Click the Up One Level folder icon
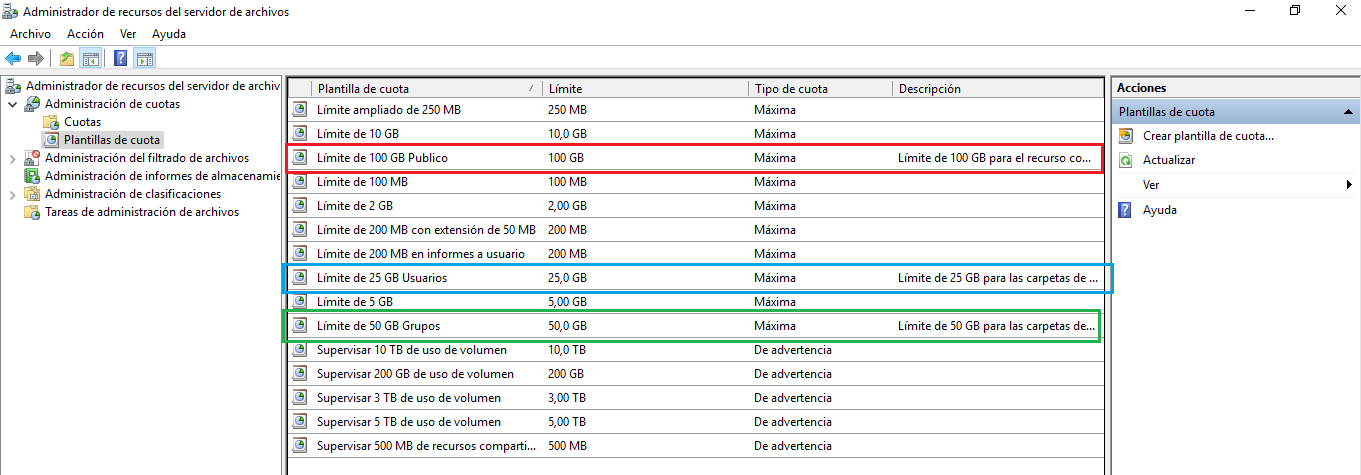 [67, 58]
